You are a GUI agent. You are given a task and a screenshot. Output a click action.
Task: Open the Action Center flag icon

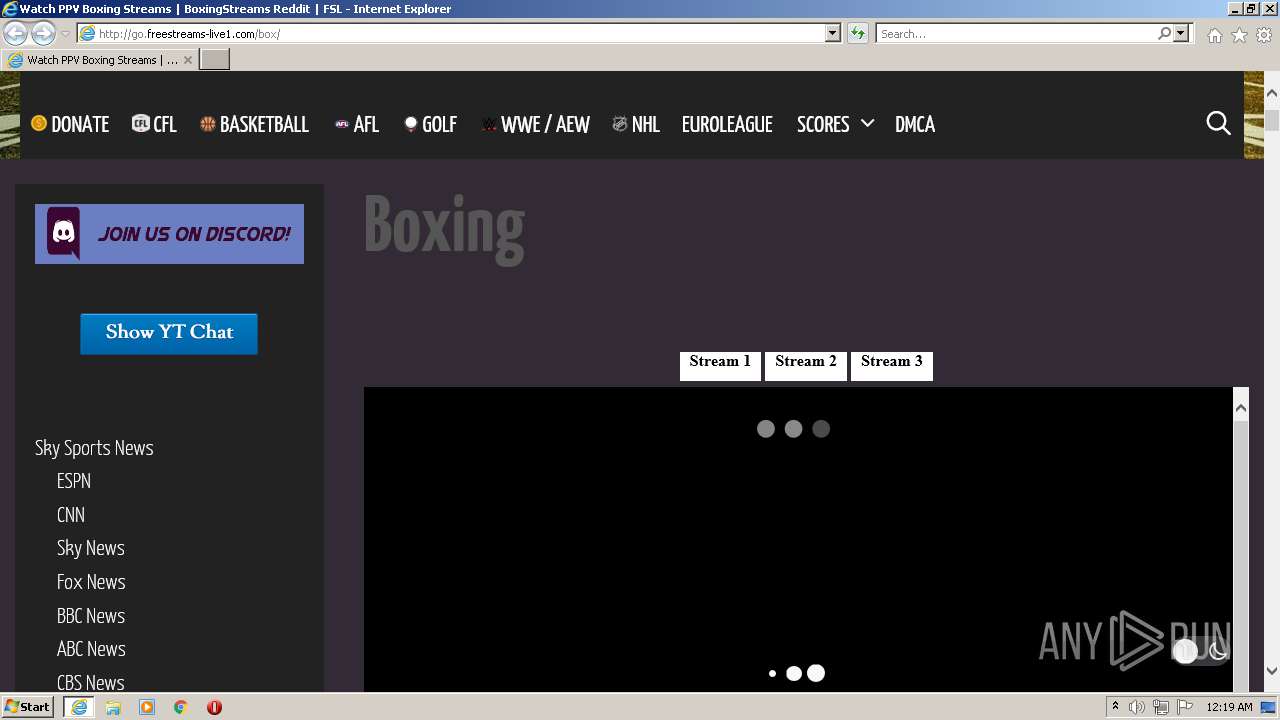click(x=1185, y=707)
